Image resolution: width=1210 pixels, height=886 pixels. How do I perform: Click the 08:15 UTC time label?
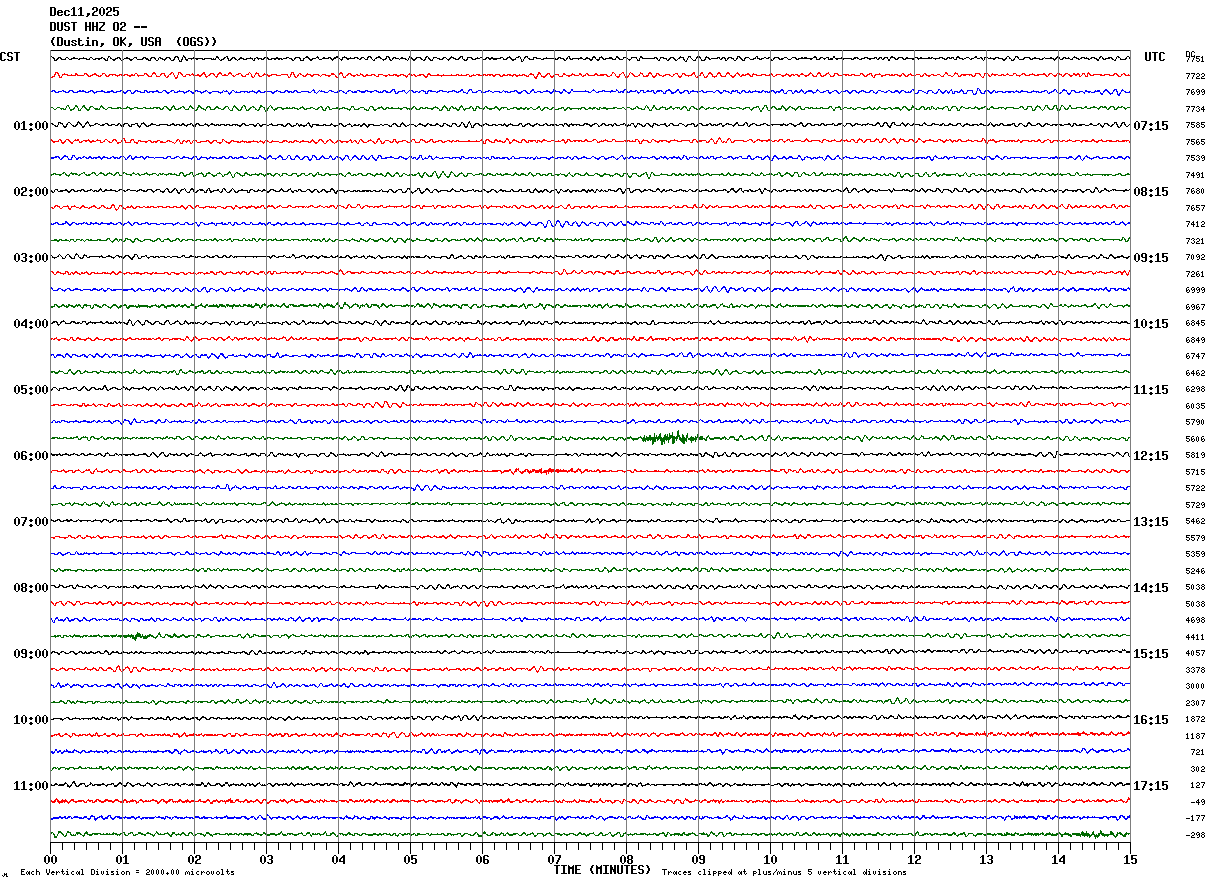[1151, 192]
